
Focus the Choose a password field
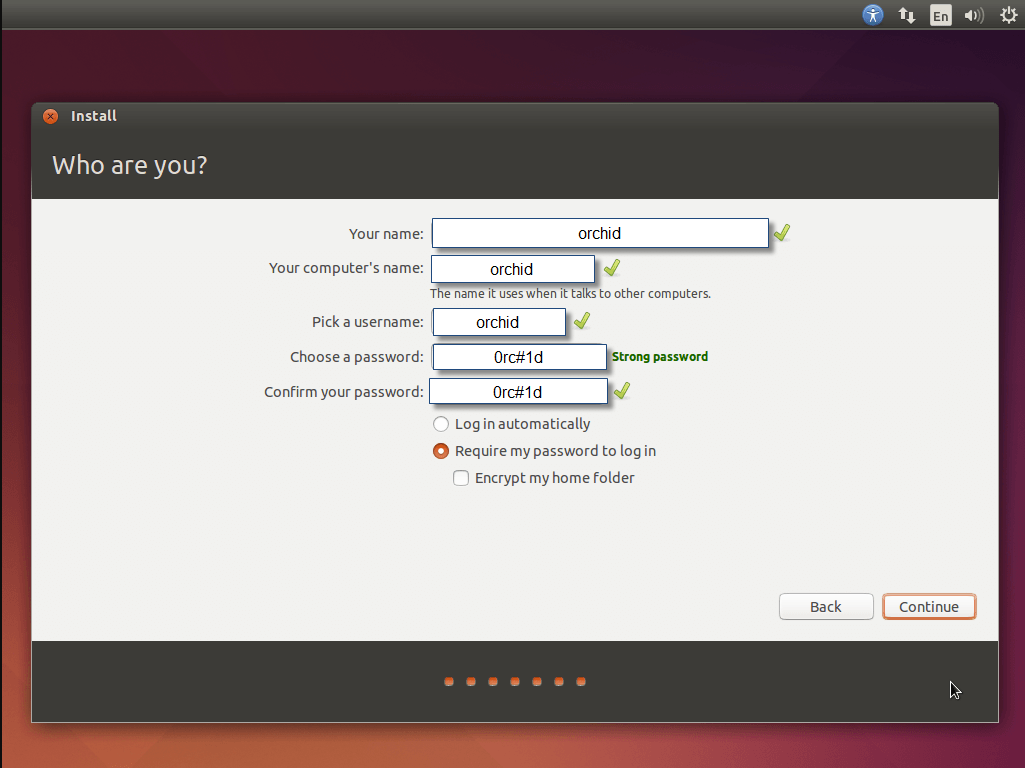520,357
